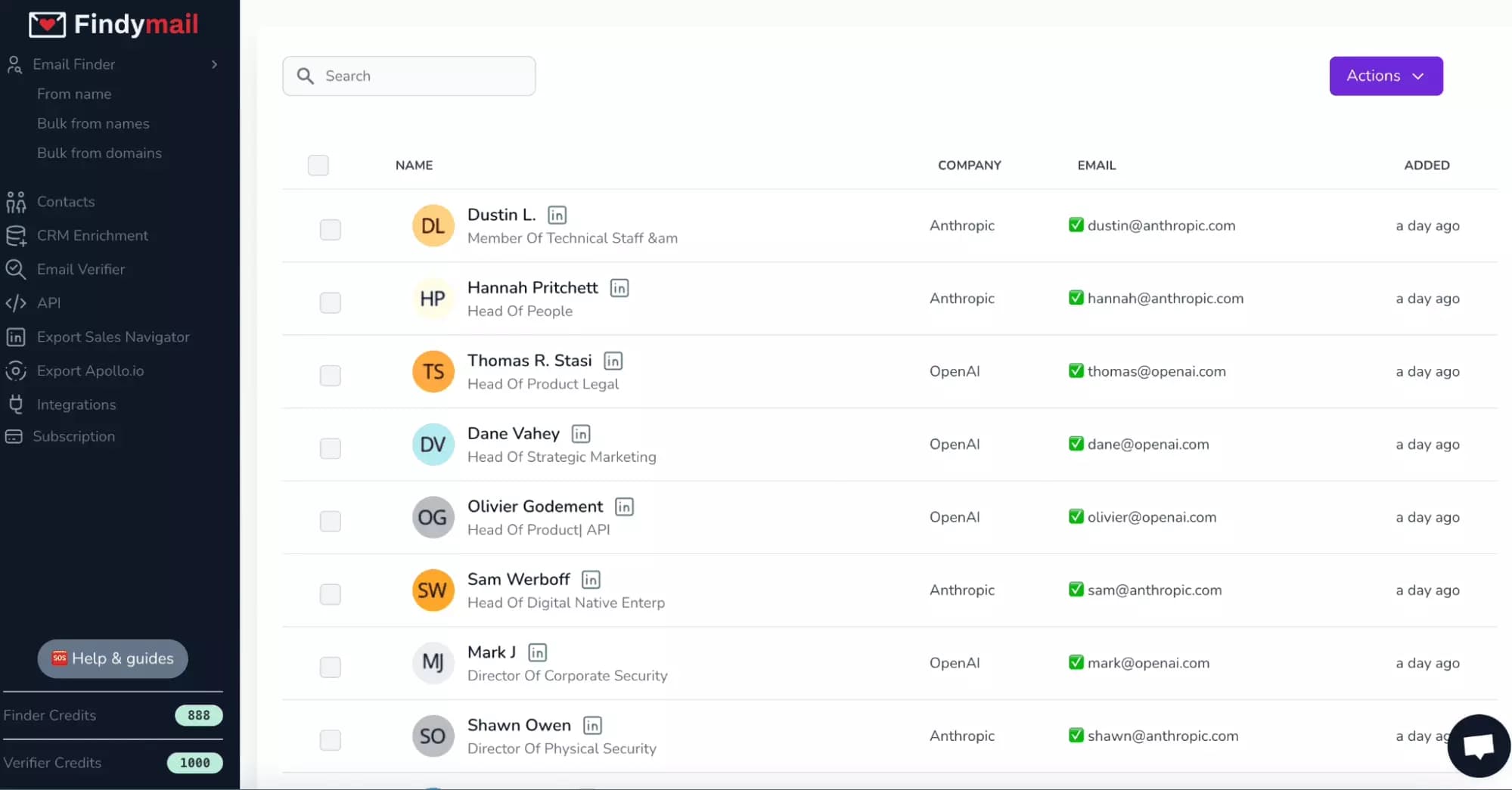Screen dimensions: 1512x790
Task: Select Hannah Pritchett's row checkbox
Action: click(331, 302)
